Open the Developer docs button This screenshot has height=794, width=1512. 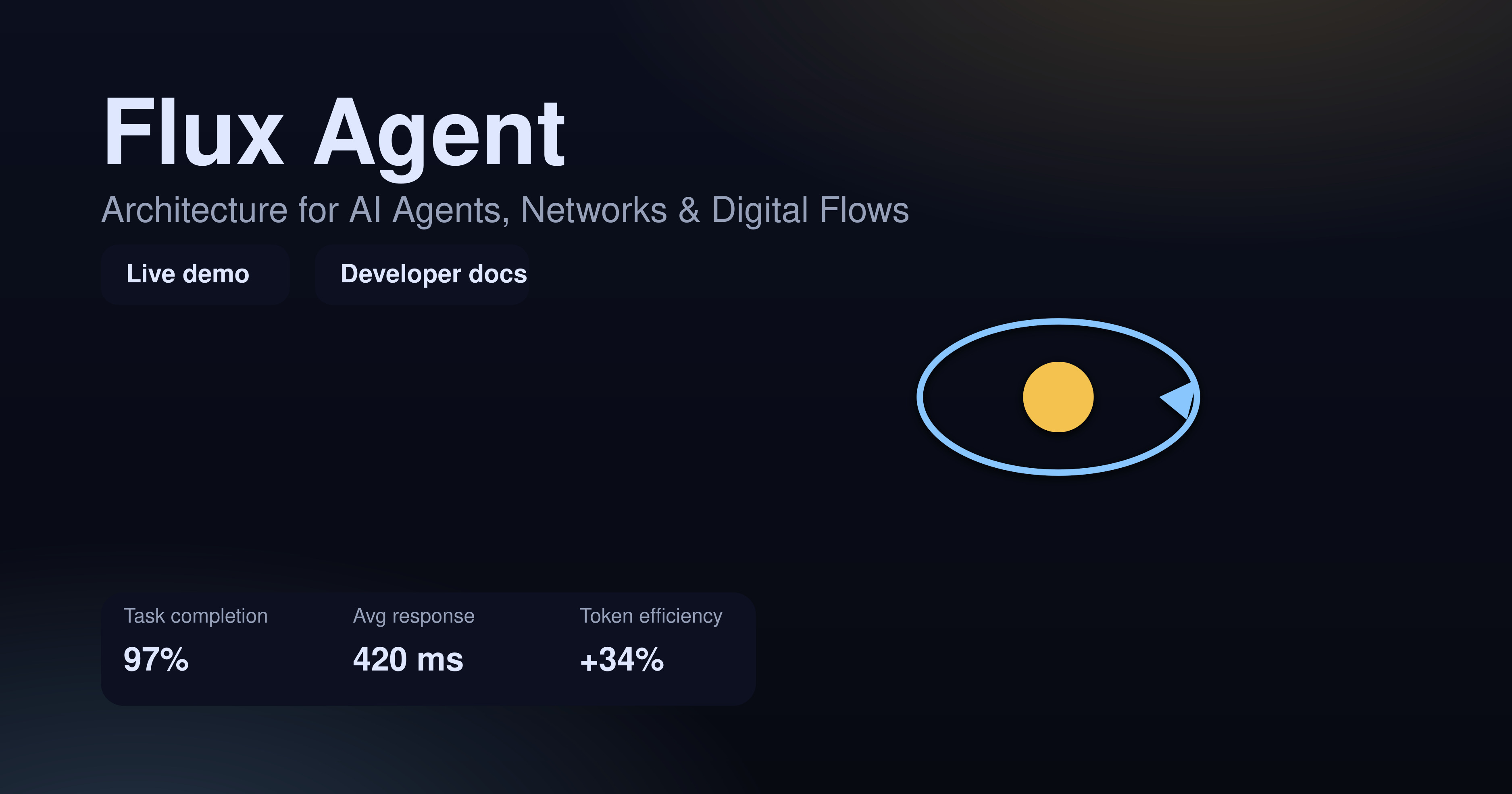[422, 275]
